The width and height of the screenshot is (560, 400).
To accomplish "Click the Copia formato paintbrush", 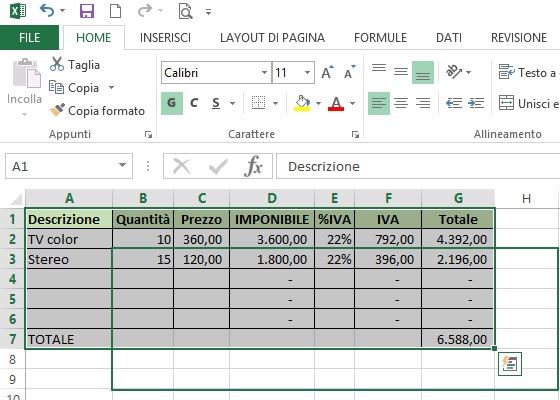I will click(x=57, y=110).
